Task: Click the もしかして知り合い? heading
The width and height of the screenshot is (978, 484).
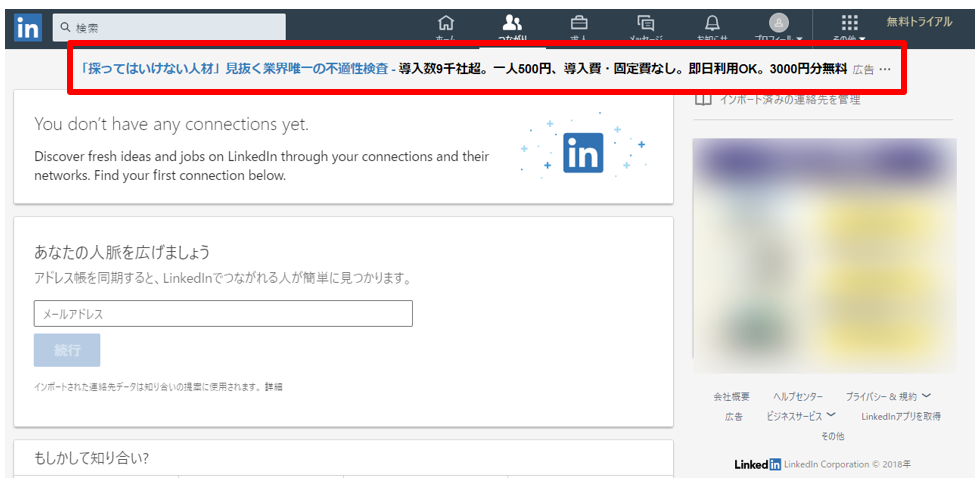Action: [x=91, y=458]
